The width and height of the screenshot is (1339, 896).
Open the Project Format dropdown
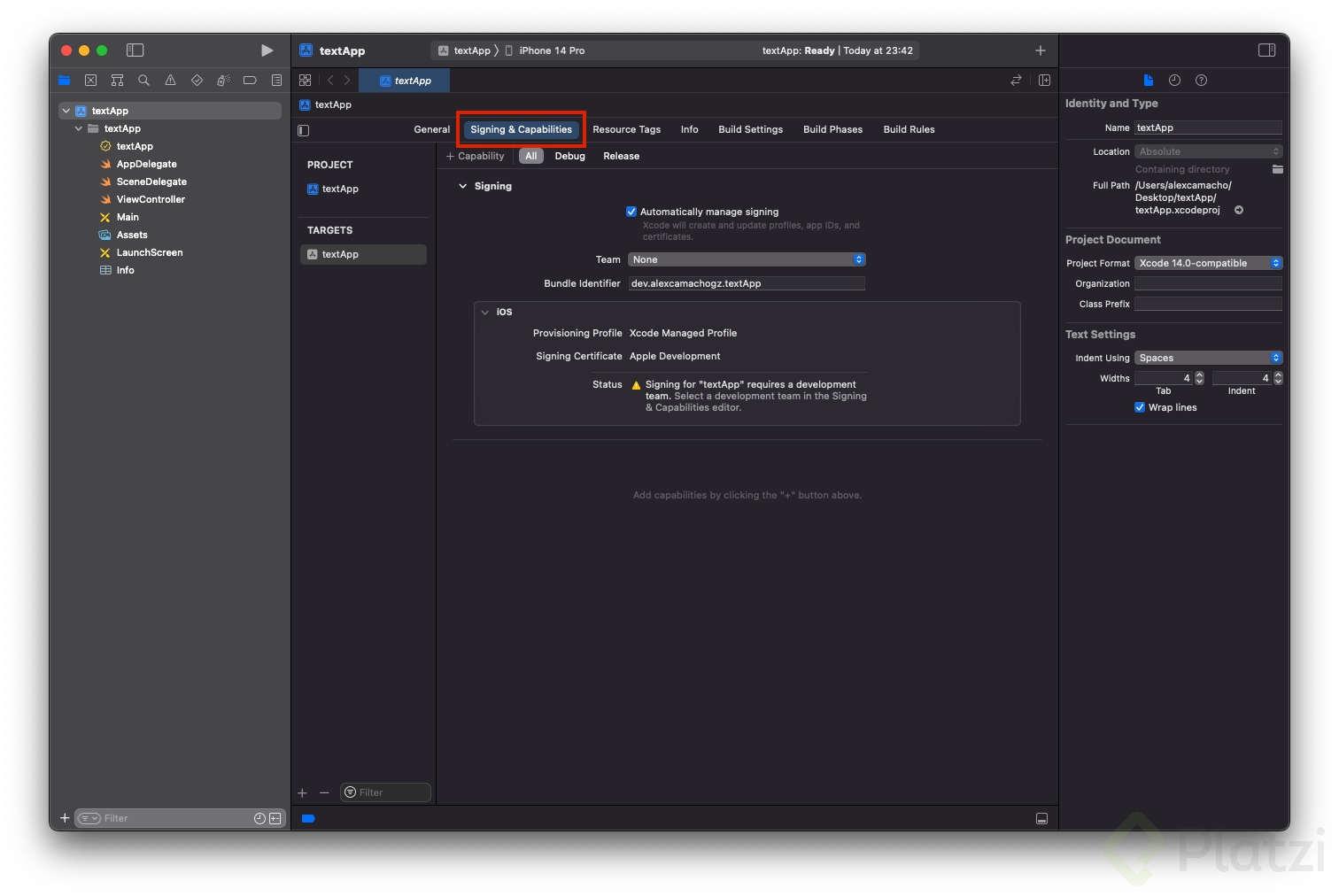click(x=1208, y=263)
